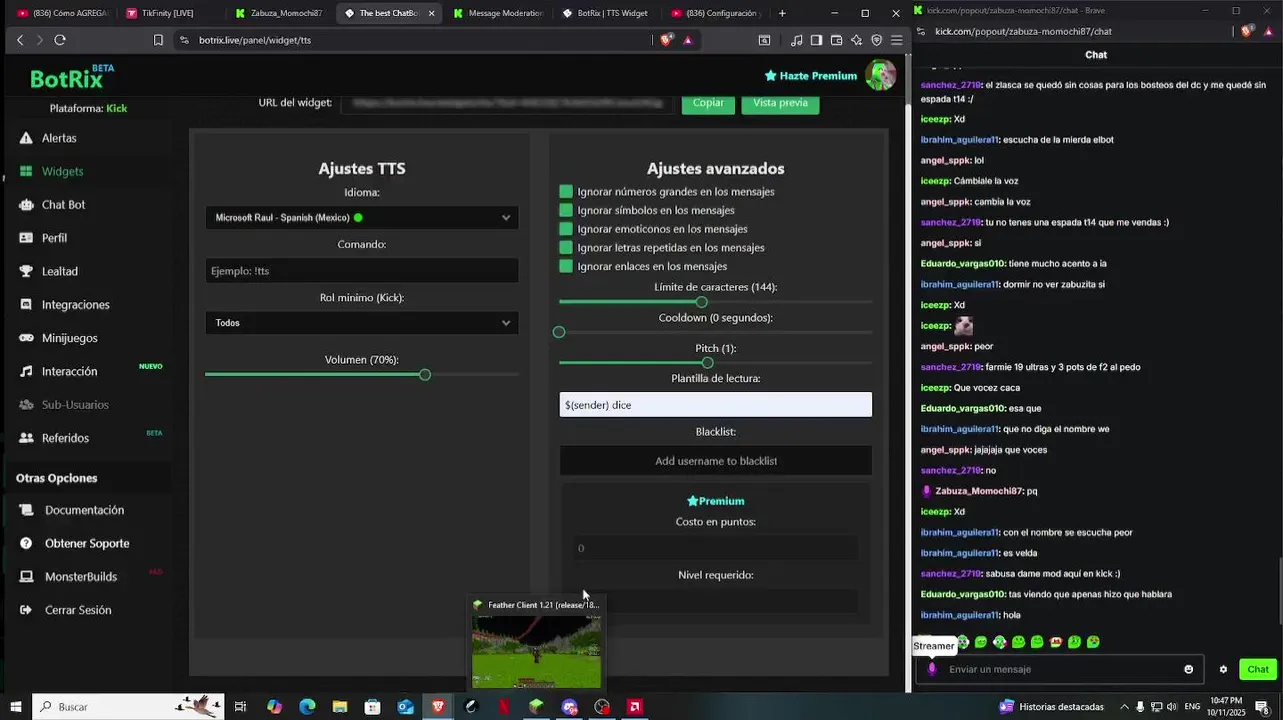Switch to BotRix | TTS Widget tab
1283x720 pixels.
606,13
